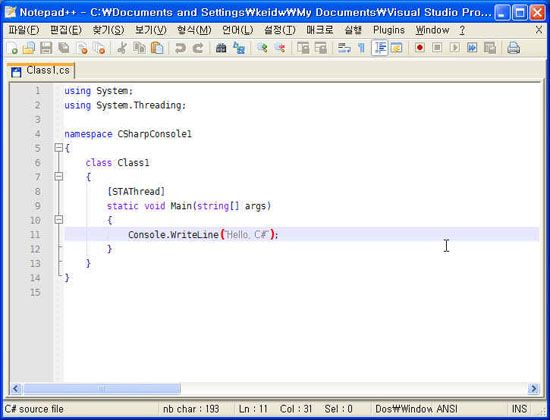Click the 'Main' method name on line 9
The image size is (550, 420).
181,206
